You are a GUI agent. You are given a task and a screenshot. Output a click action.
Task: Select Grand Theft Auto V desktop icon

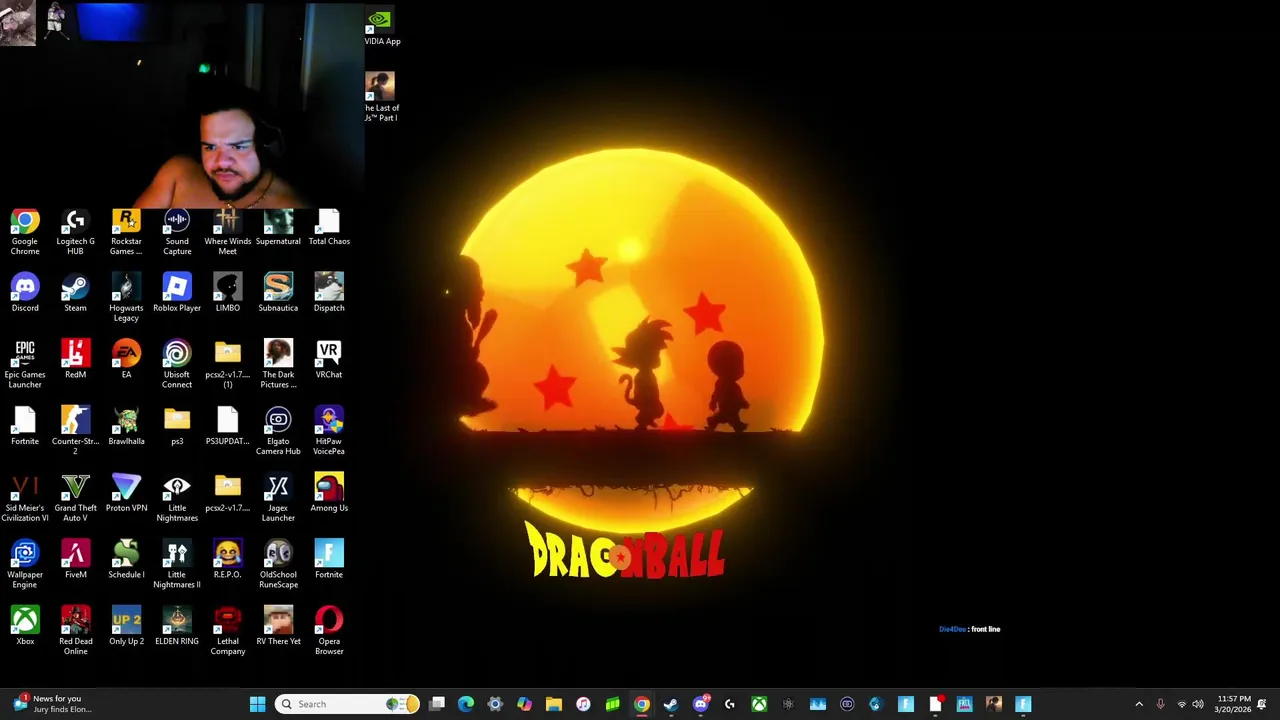75,499
